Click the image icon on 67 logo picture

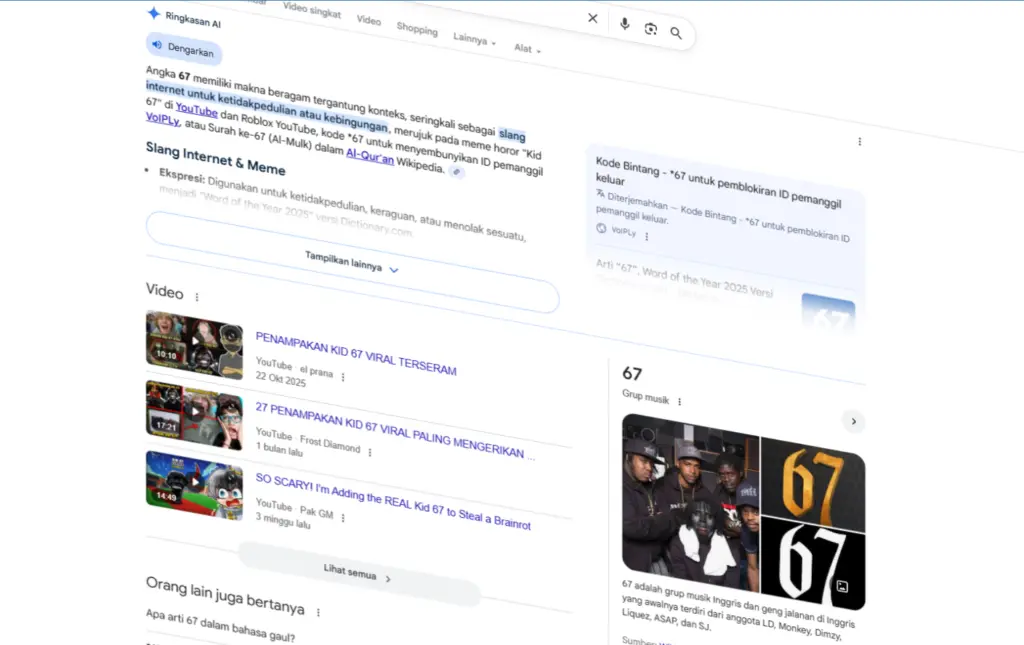point(843,587)
